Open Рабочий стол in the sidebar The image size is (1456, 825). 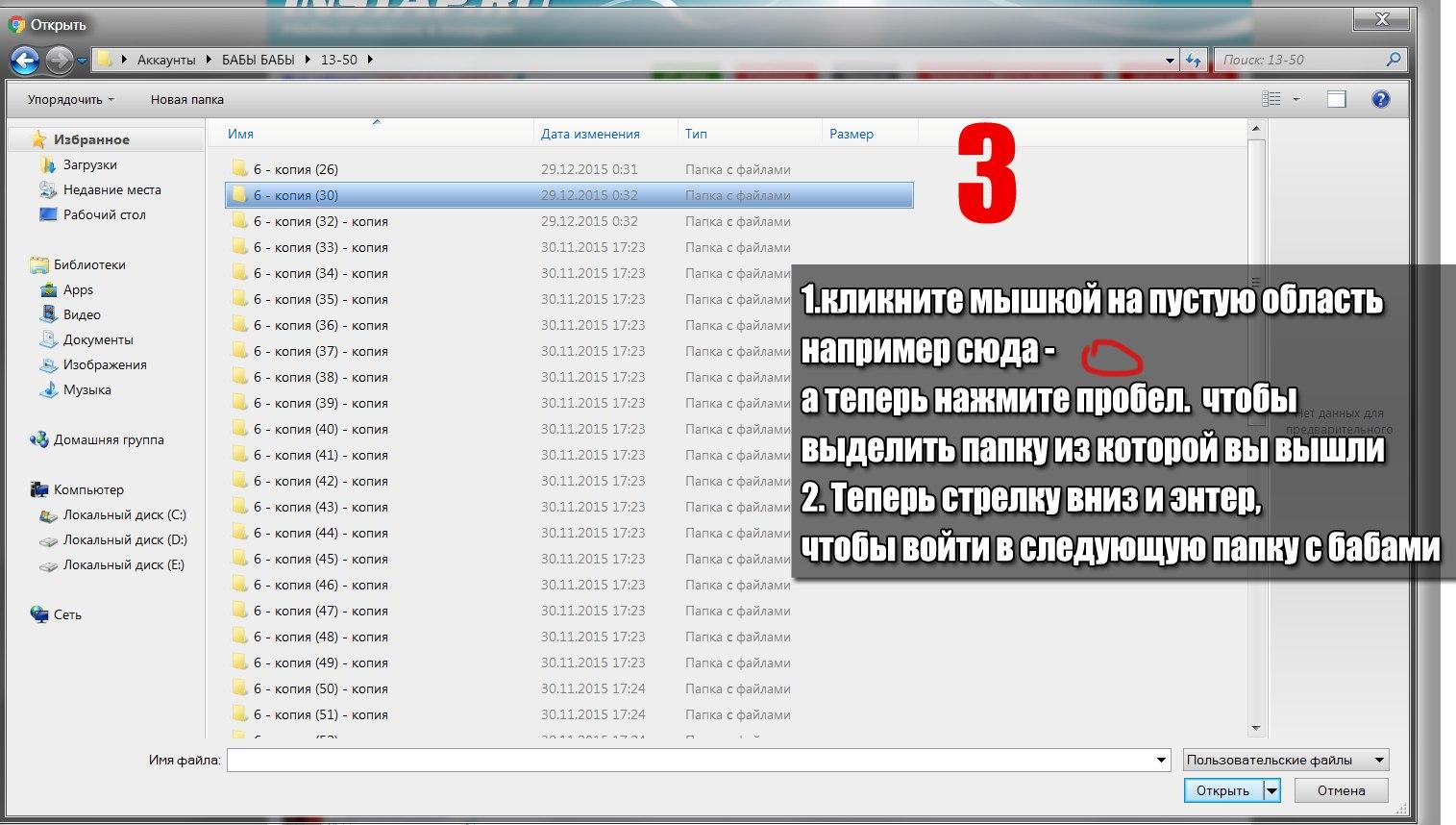click(x=104, y=214)
